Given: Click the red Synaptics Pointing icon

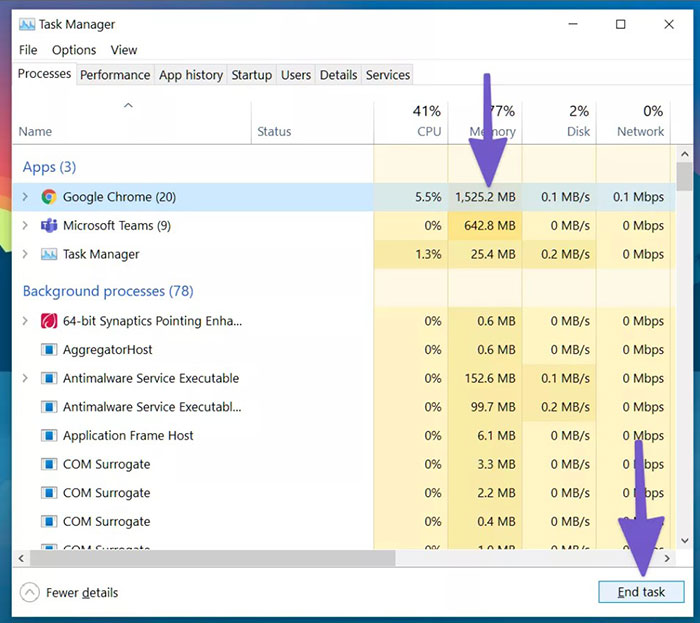Looking at the screenshot, I should pos(49,321).
